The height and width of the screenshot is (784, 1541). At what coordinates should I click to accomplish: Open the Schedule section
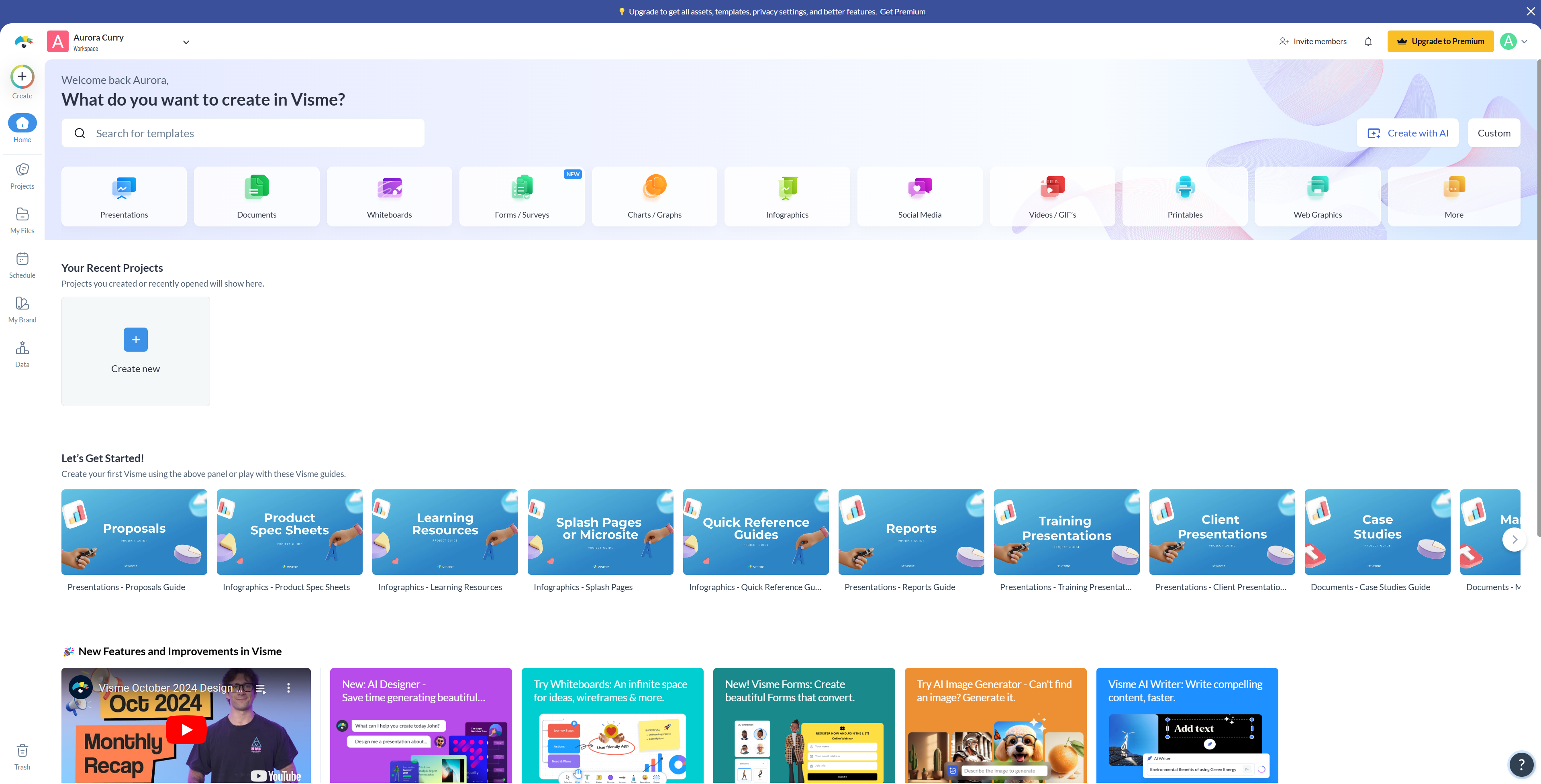22,265
